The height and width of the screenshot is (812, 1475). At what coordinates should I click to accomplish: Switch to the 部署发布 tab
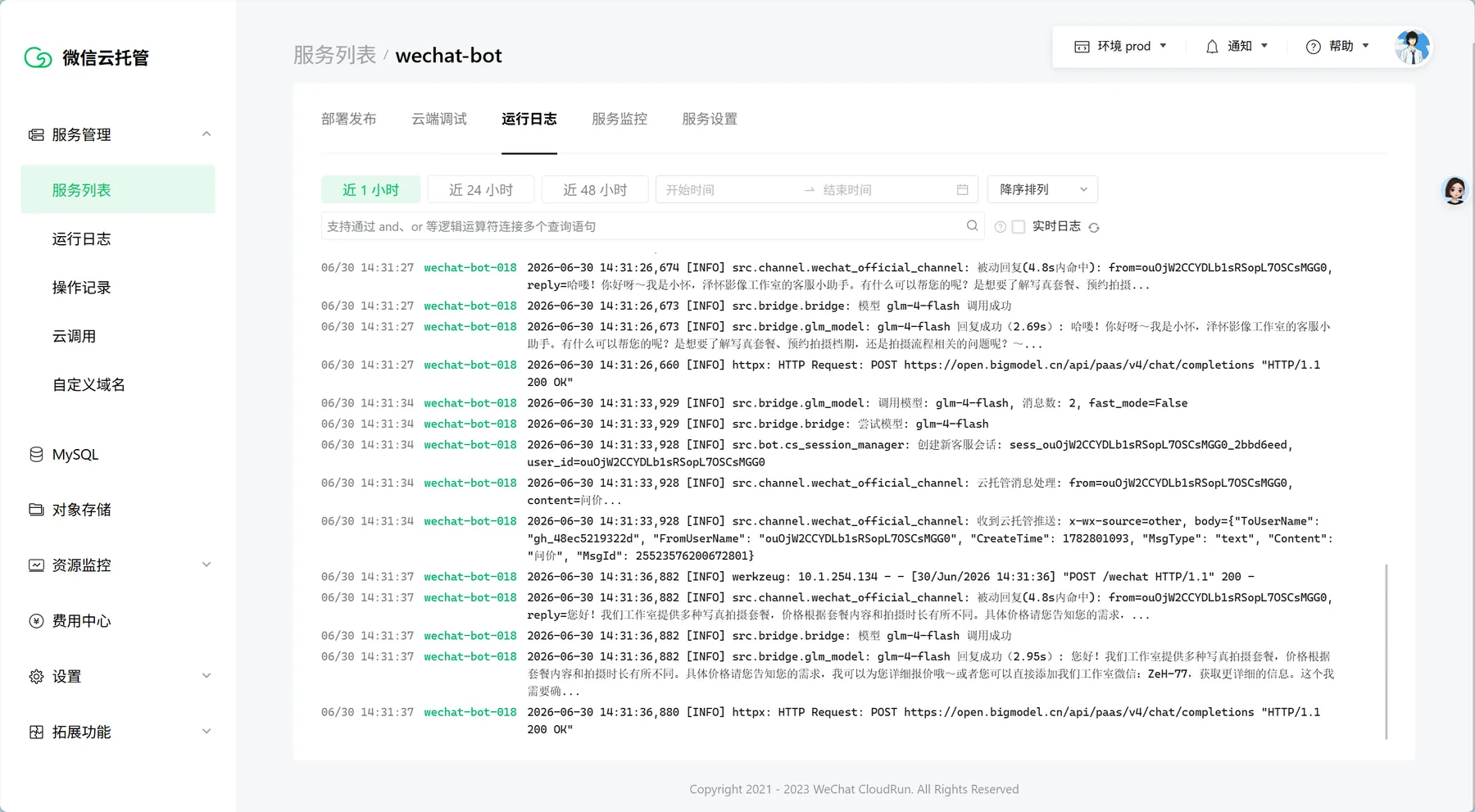[x=349, y=120]
